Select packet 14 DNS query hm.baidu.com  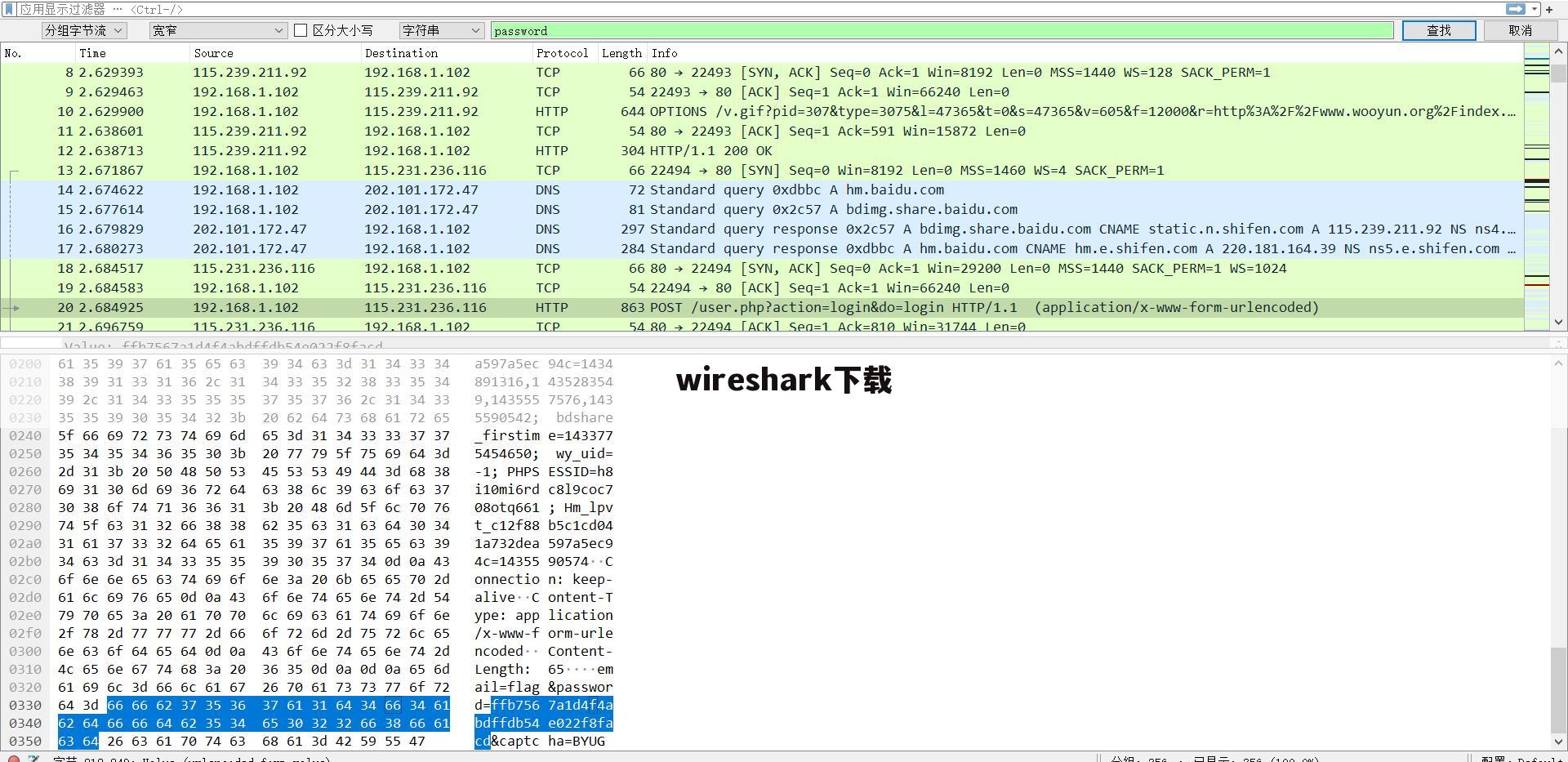coord(762,189)
